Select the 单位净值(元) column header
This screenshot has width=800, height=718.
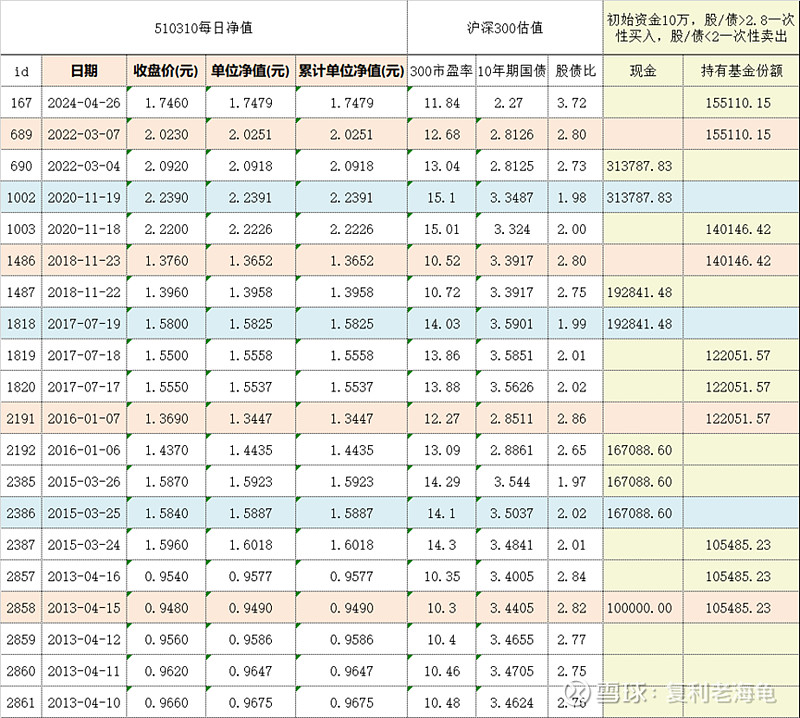point(250,71)
